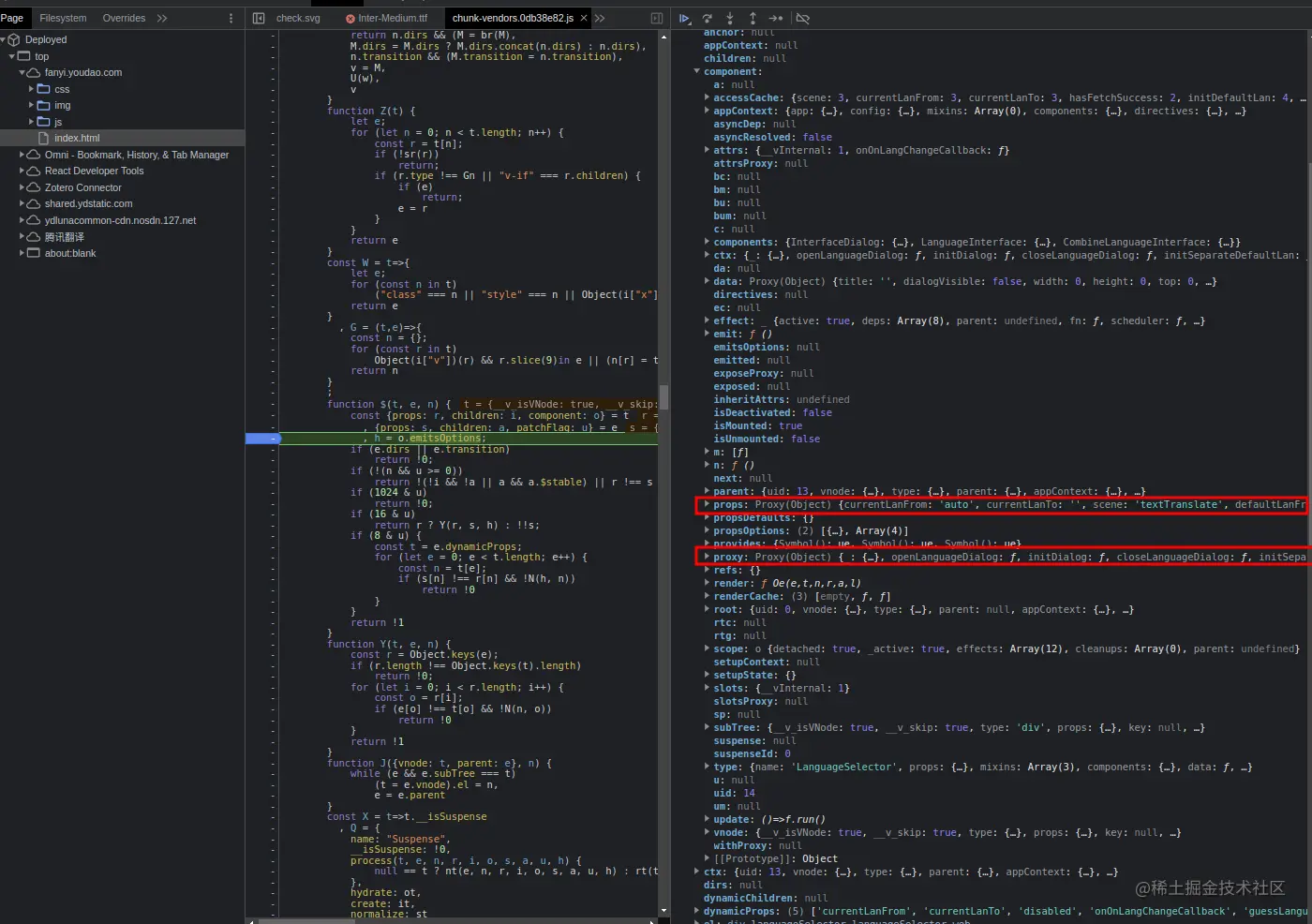Toggle the Deactivate breakpoints icon
This screenshot has width=1312, height=924.
click(803, 18)
